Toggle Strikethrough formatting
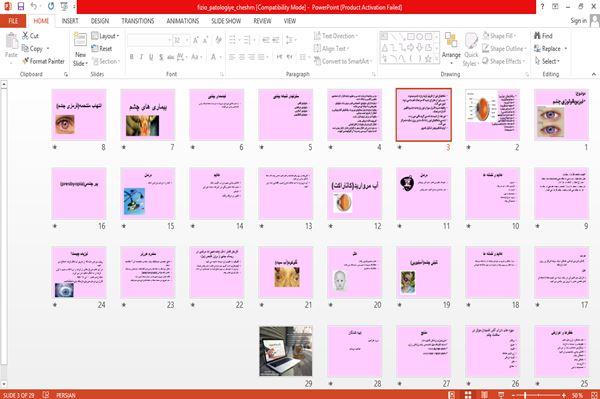 coord(171,57)
